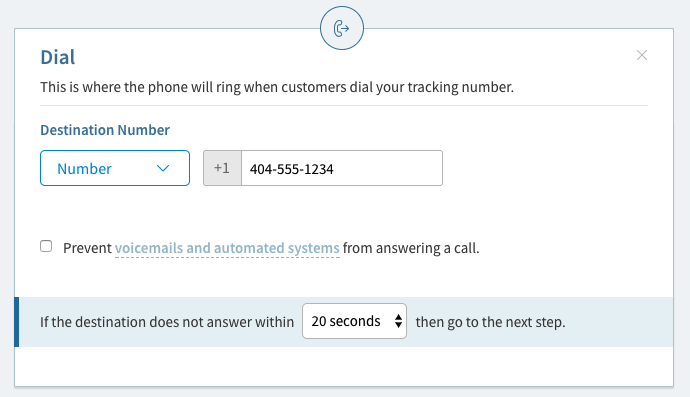690x397 pixels.
Task: Click 'If the destination does not answer within'
Action: [167, 322]
